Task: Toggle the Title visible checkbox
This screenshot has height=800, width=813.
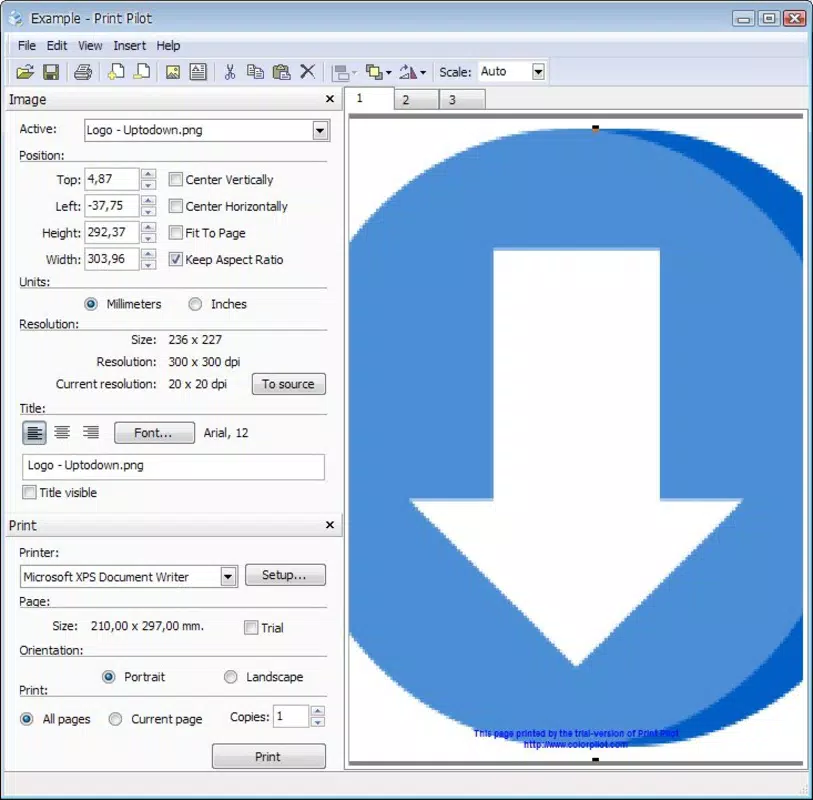Action: tap(29, 492)
